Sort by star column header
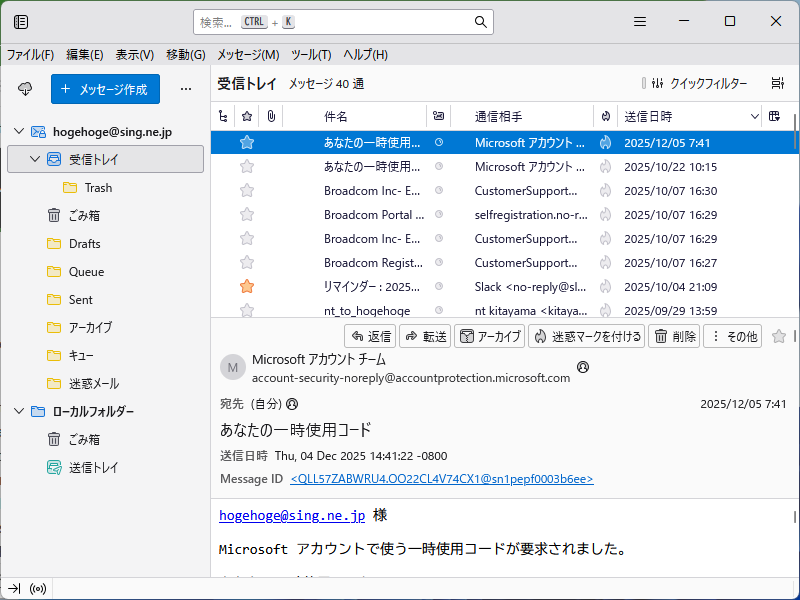Image resolution: width=800 pixels, height=600 pixels. point(247,116)
